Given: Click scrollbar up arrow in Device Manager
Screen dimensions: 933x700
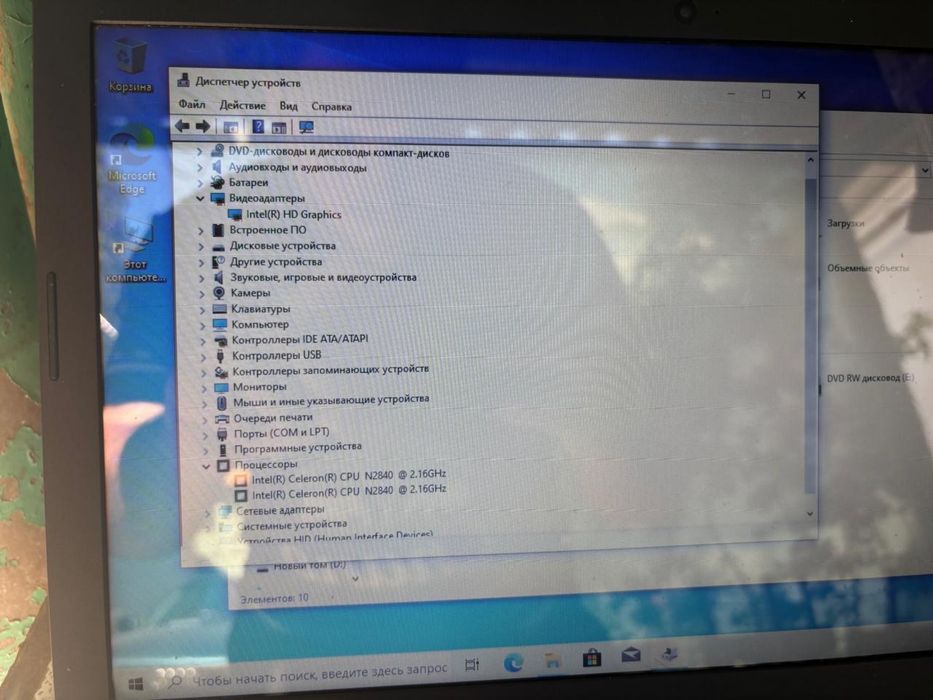Looking at the screenshot, I should (810, 160).
